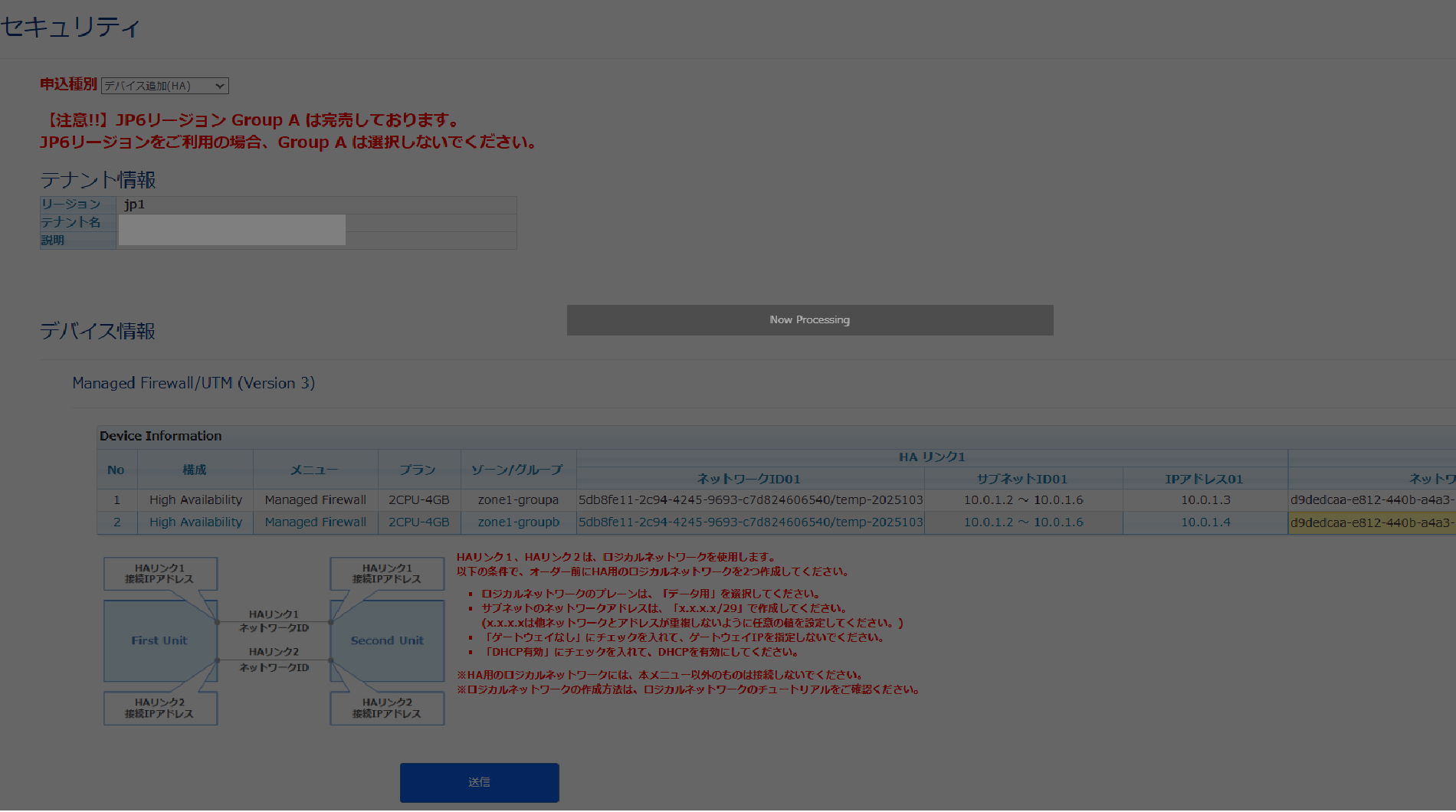Click the プラン column header
This screenshot has height=812, width=1456.
click(418, 470)
